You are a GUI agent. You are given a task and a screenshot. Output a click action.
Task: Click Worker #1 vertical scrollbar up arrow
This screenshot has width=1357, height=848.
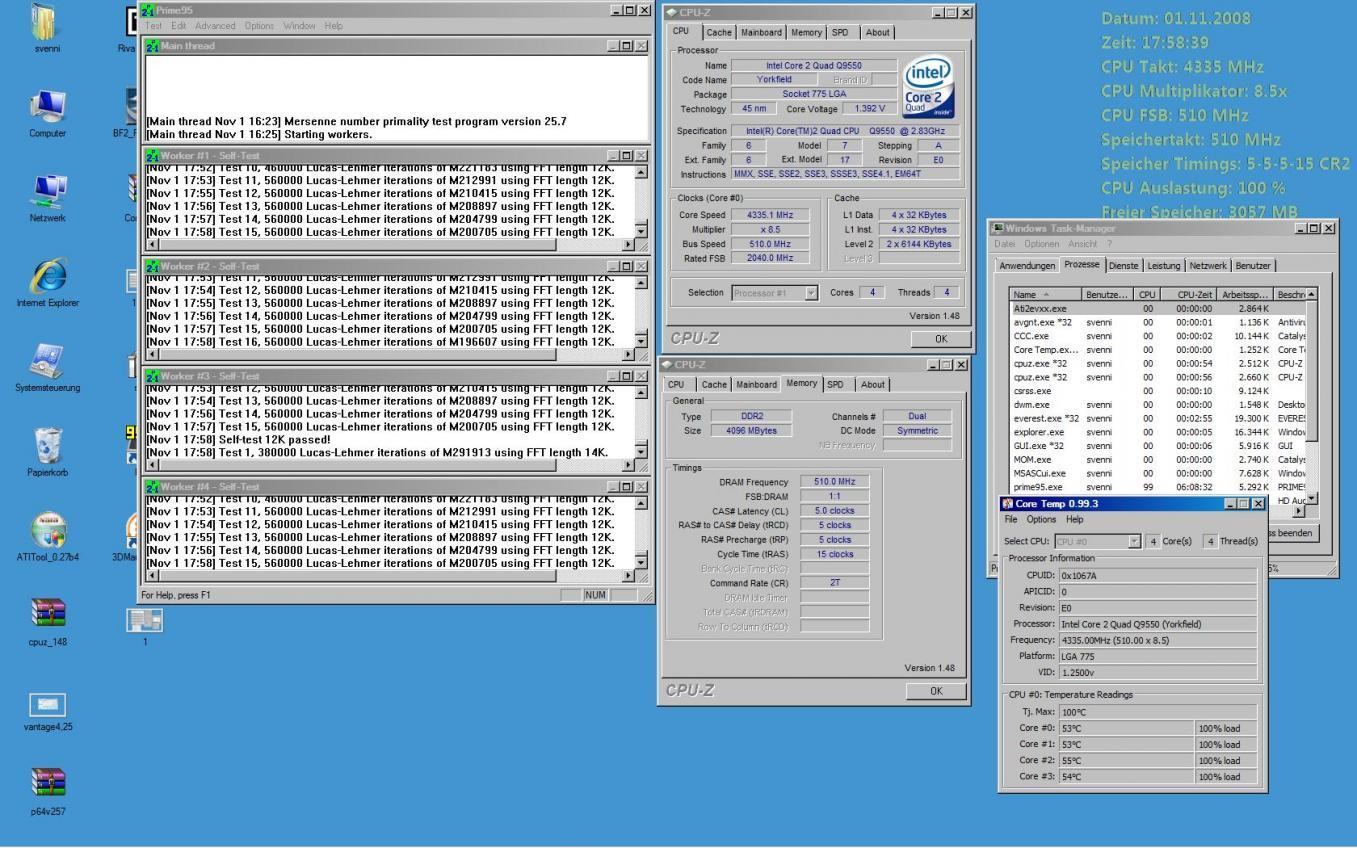pyautogui.click(x=642, y=172)
